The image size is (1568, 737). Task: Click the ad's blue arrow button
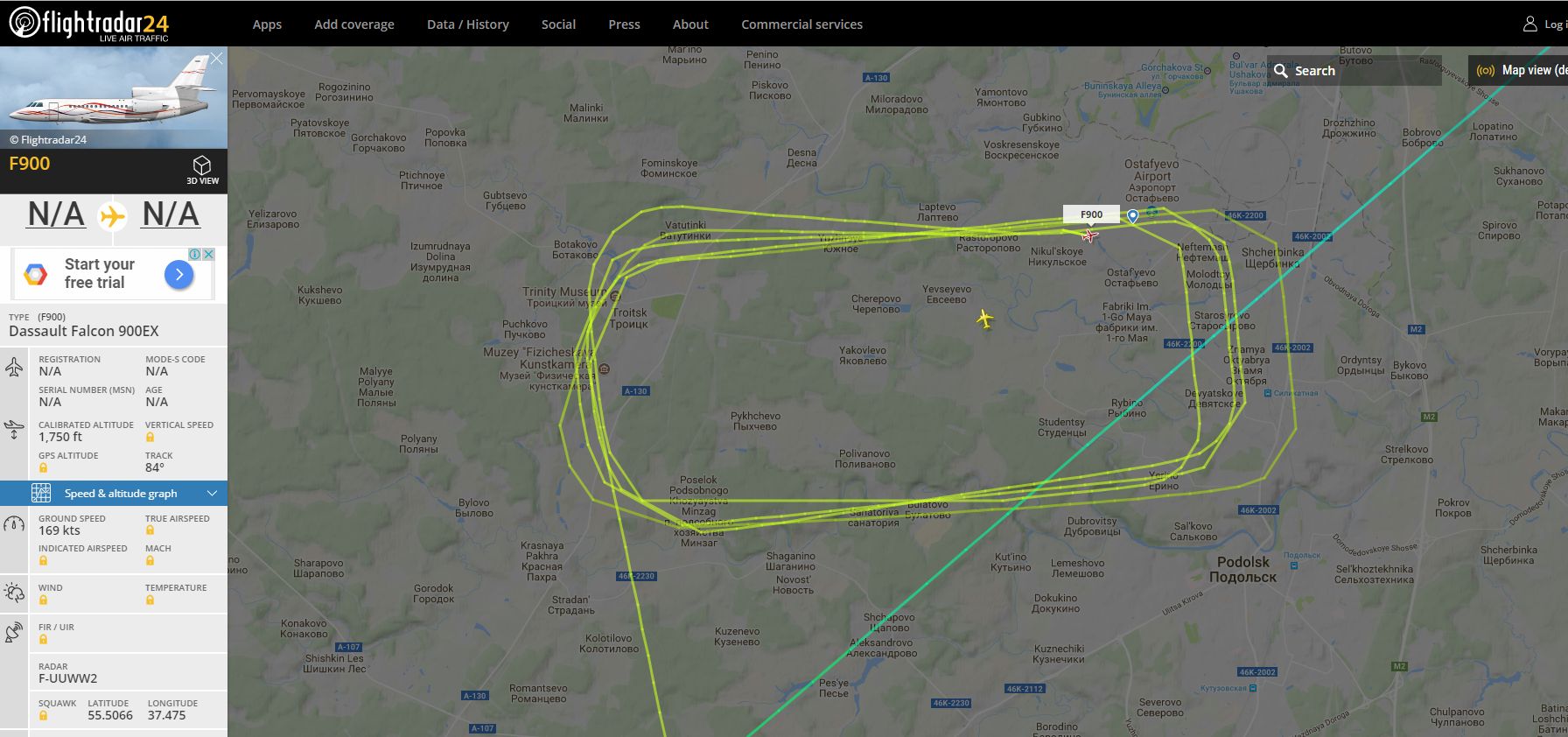[179, 275]
